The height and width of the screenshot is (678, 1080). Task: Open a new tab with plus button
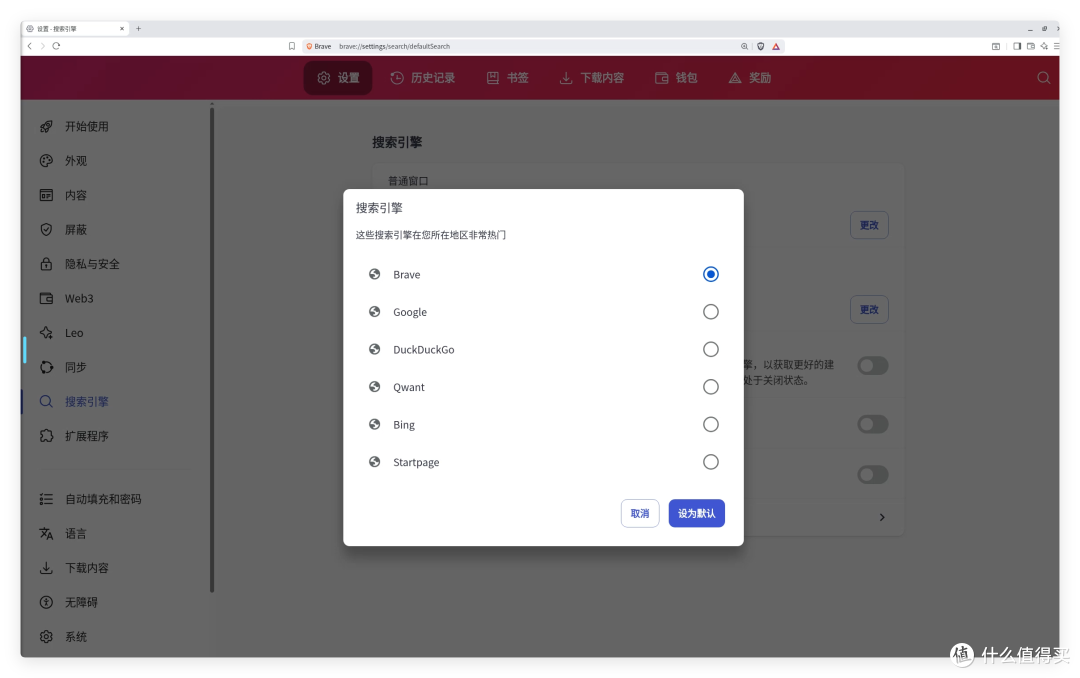pos(138,28)
